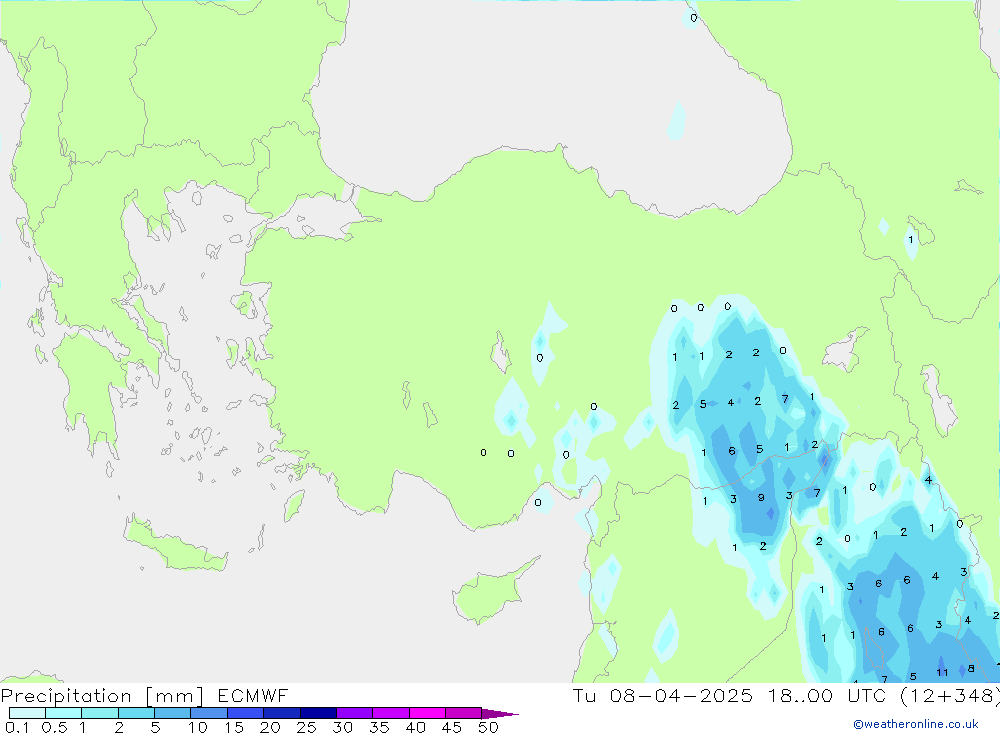Viewport: 1000px width, 733px height.
Task: Pick the 25–30 mm navy legend swatch
Action: point(318,713)
